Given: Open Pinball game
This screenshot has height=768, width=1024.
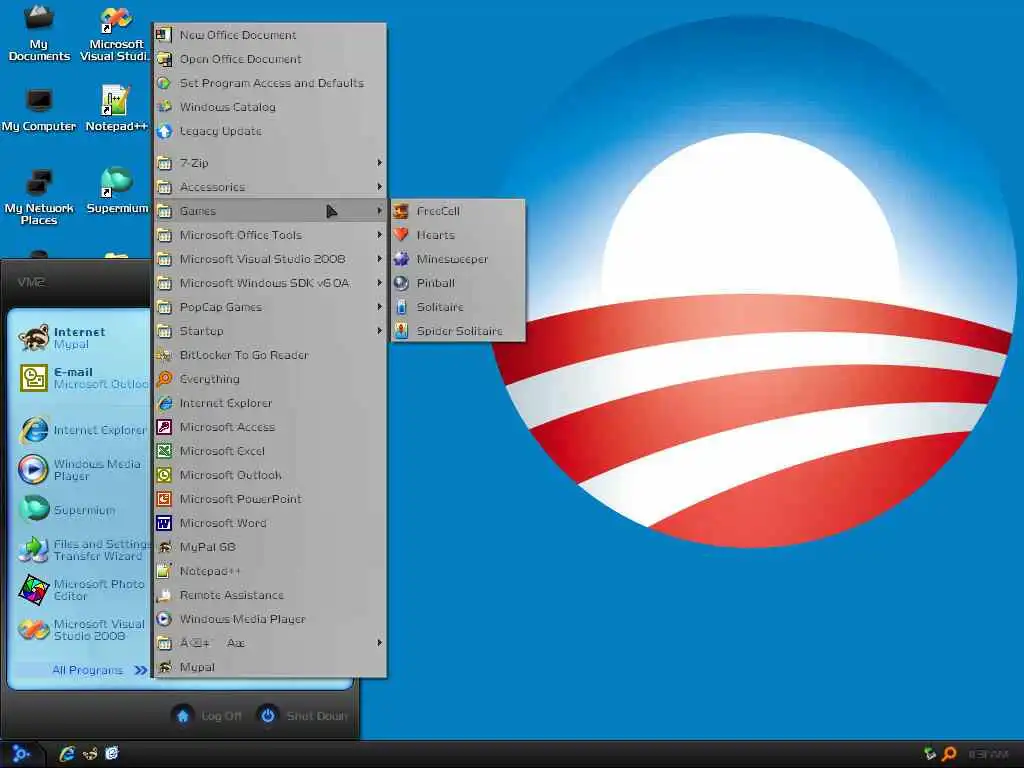Looking at the screenshot, I should [458, 283].
